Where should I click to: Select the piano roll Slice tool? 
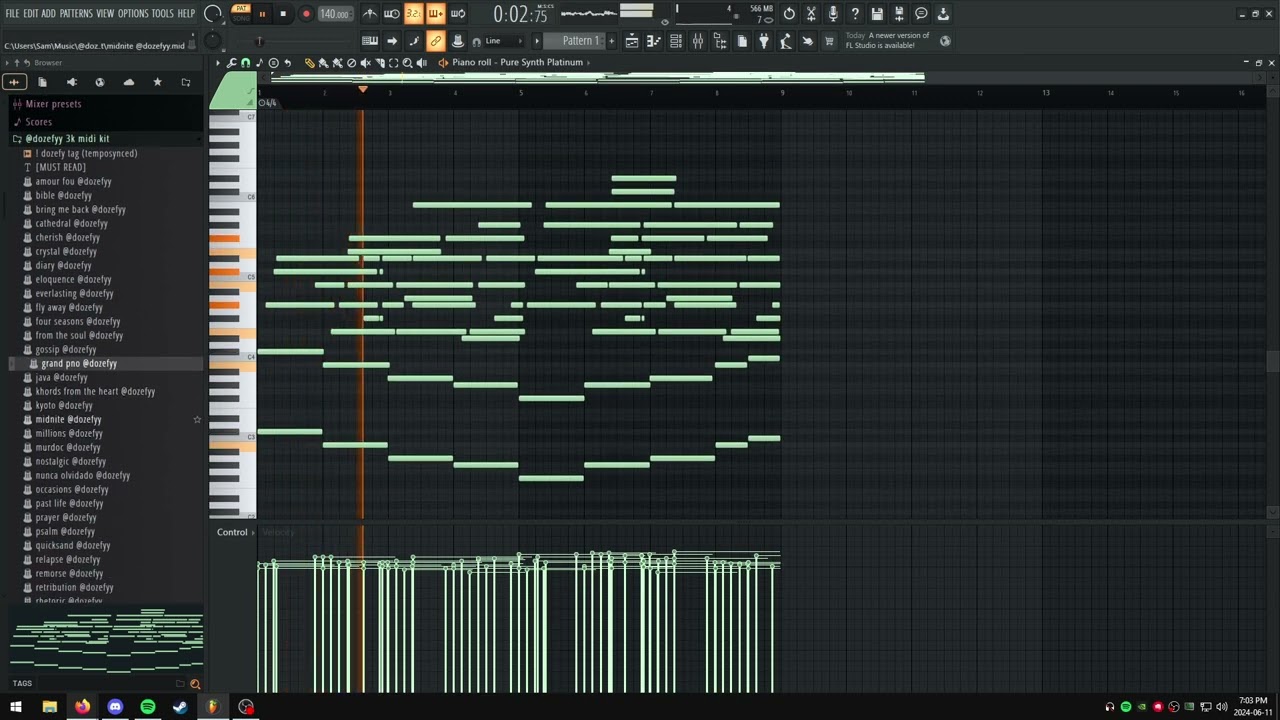[379, 63]
